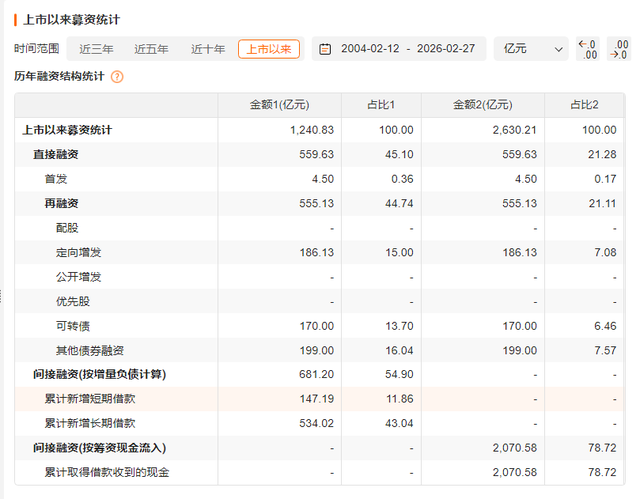Collapse the 再融资 row group
The width and height of the screenshot is (640, 499).
(x=61, y=203)
